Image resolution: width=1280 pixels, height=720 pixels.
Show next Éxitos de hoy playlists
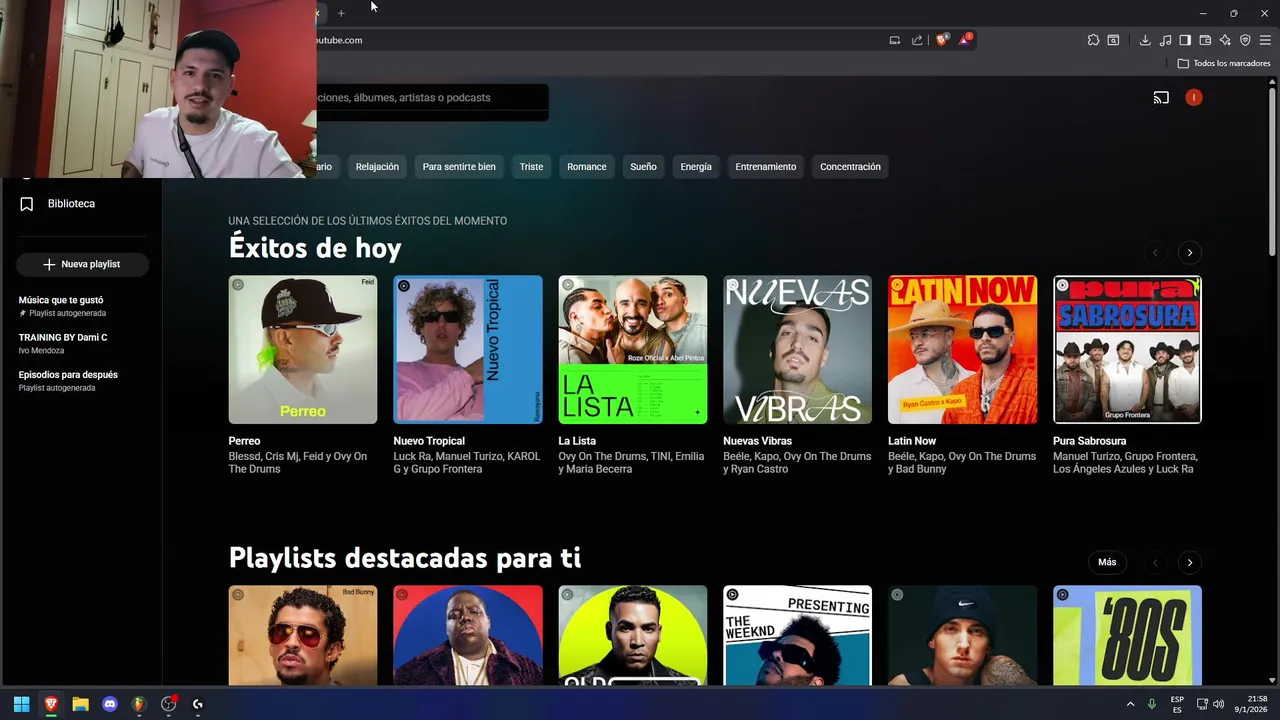1189,252
